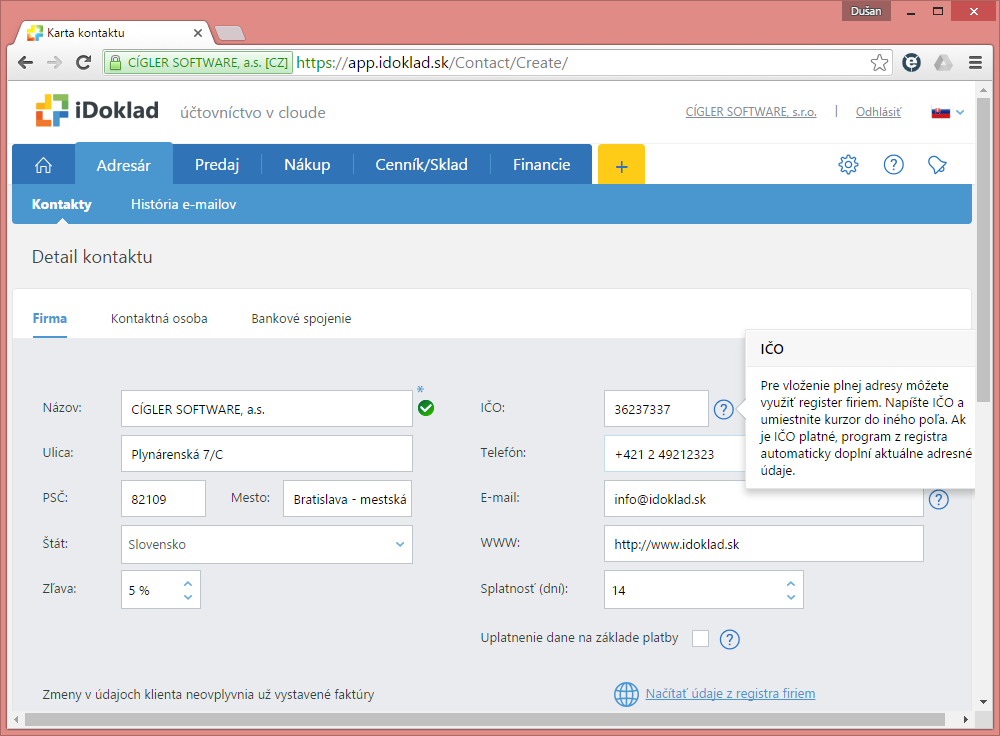Screen dimensions: 1000x736
Task: Click the bookmark star in address bar
Action: (x=879, y=63)
